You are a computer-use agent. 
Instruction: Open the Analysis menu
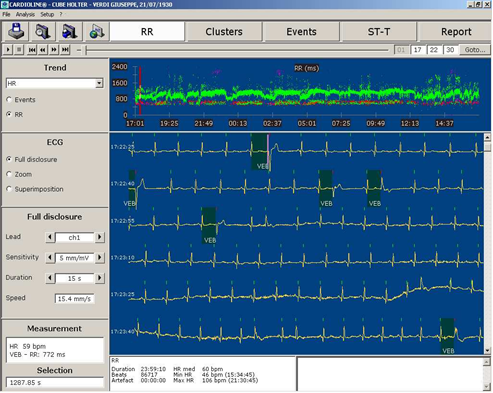(x=25, y=14)
